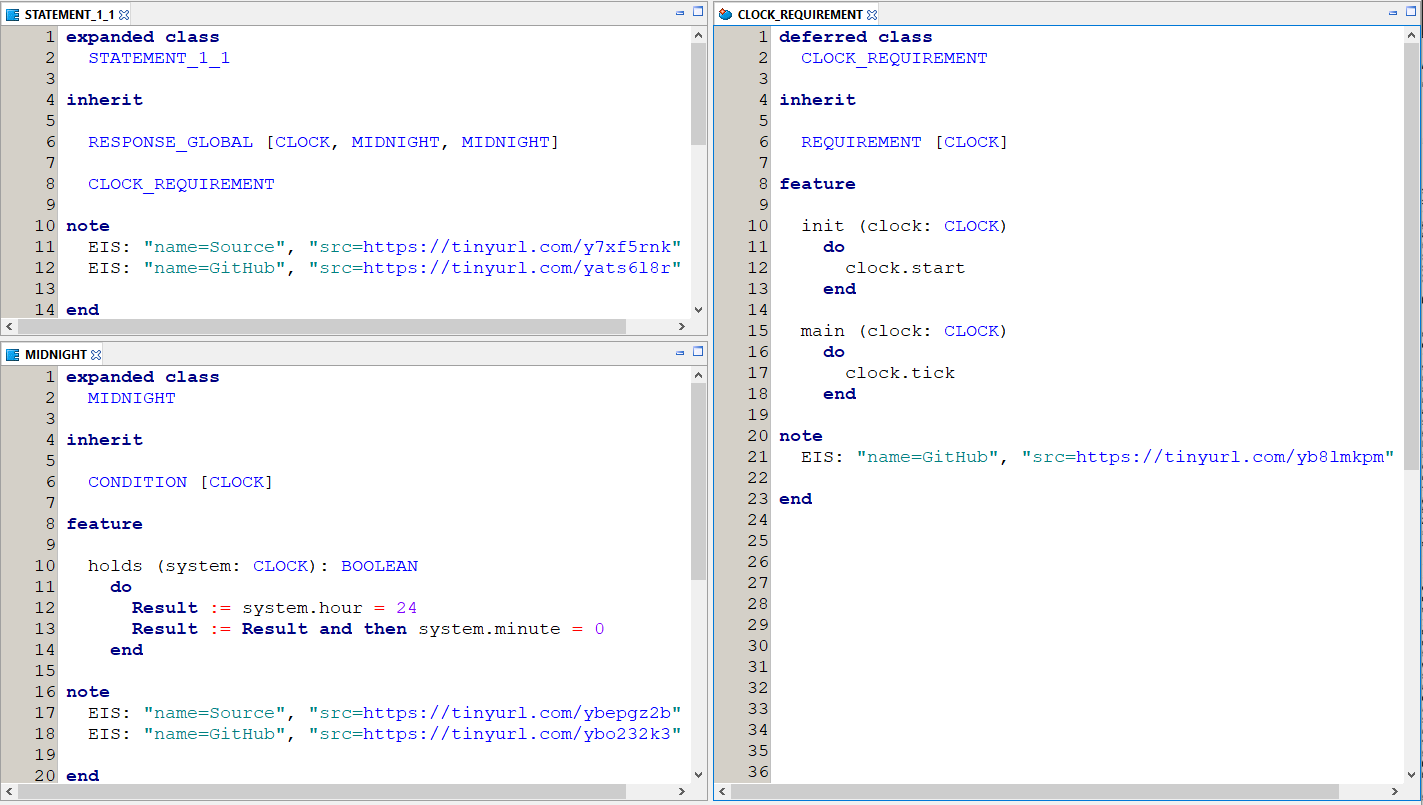
Task: Click the value 24 in MIDNIGHT
Action: click(x=406, y=608)
